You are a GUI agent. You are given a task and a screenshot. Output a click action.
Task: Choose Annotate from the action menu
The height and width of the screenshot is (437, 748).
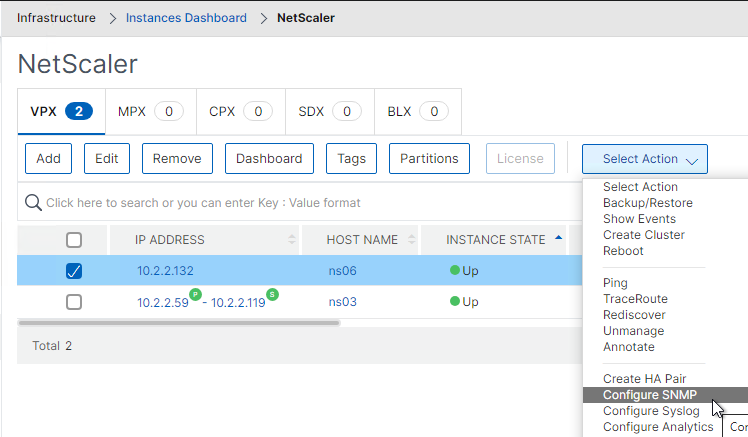[628, 347]
